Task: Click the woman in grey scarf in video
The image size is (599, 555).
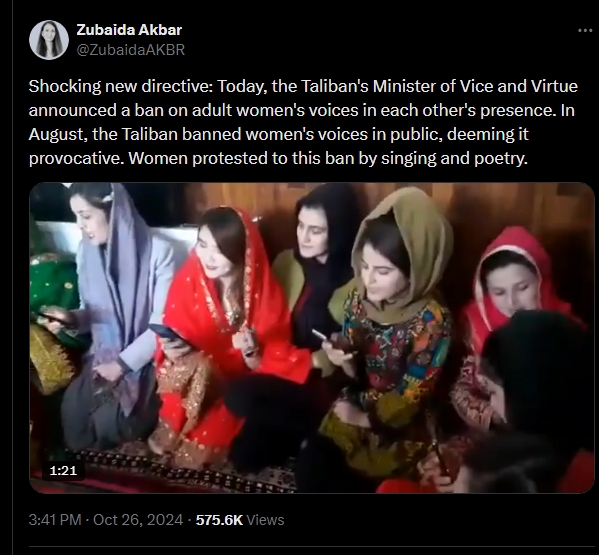Action: coord(111,306)
